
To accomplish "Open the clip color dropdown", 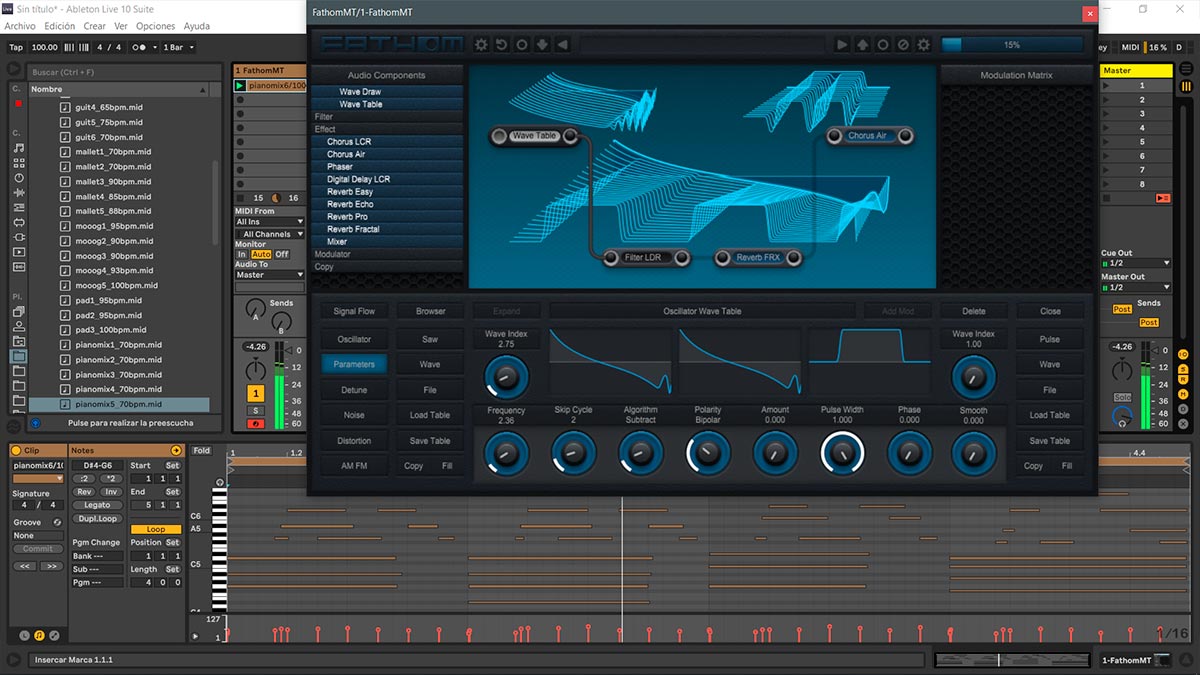I will [39, 478].
